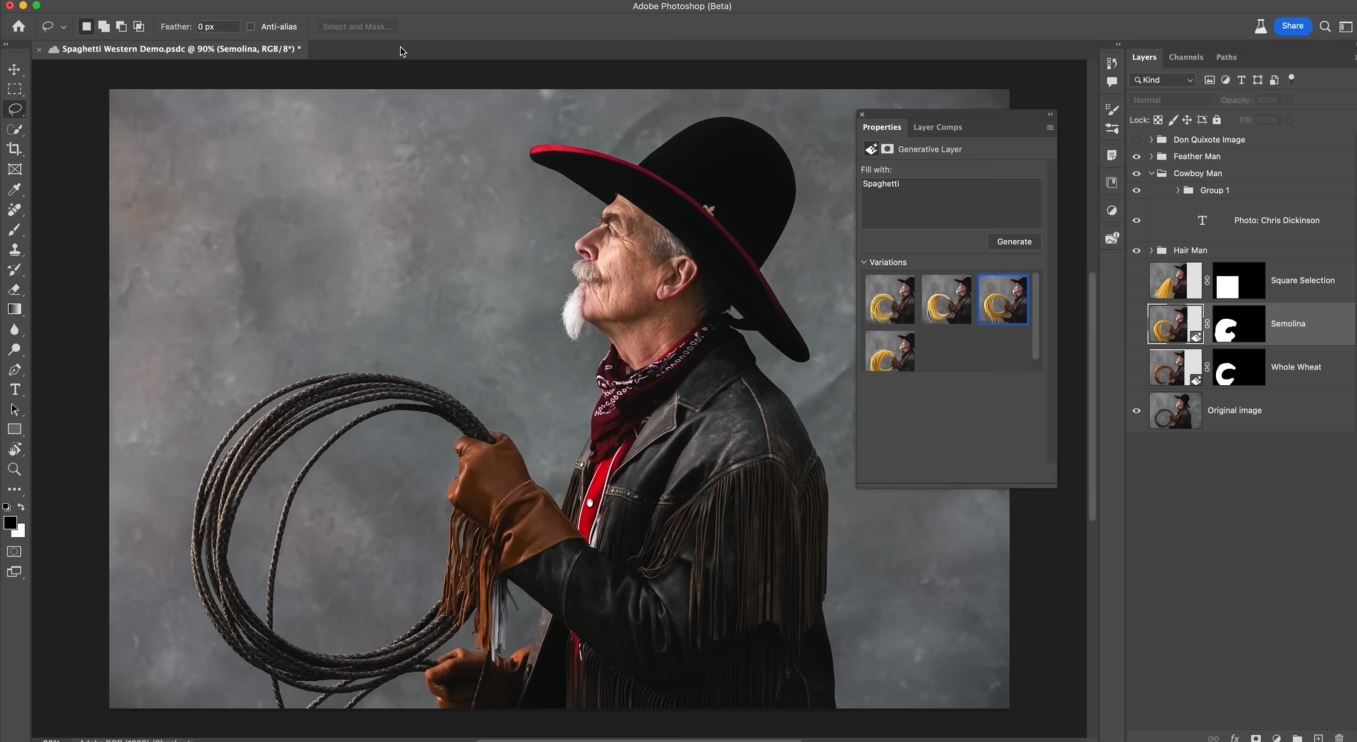Select the first spaghetti variation thumbnail
The height and width of the screenshot is (742, 1357).
pos(889,300)
